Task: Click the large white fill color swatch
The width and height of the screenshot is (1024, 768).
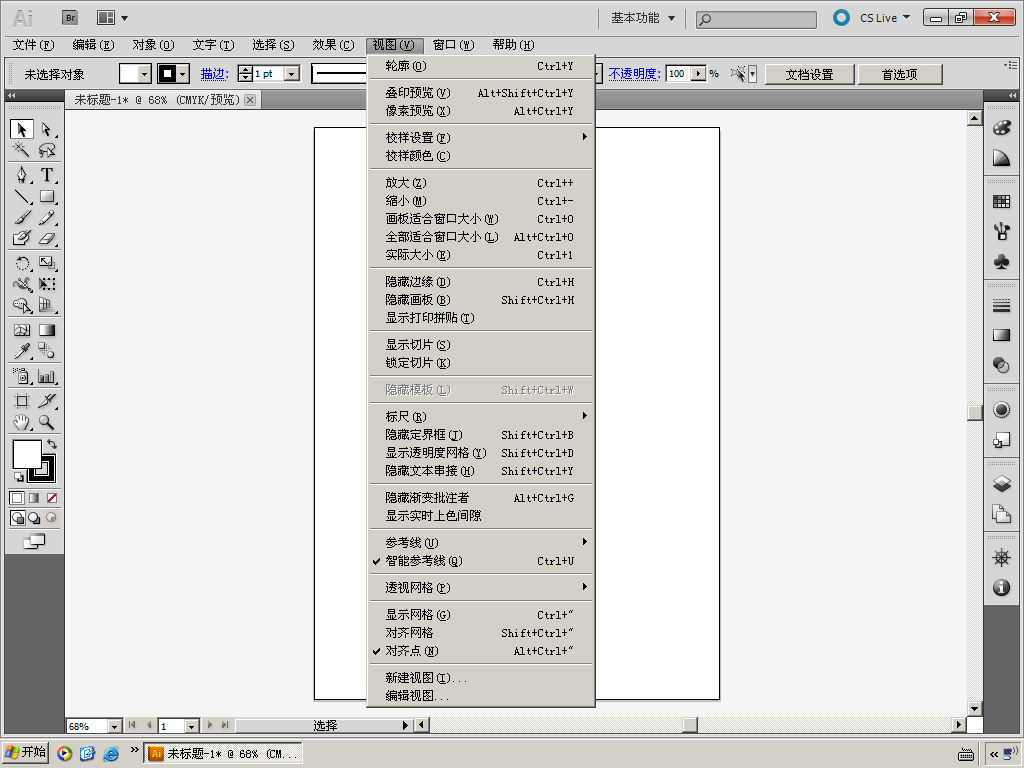Action: click(27, 454)
